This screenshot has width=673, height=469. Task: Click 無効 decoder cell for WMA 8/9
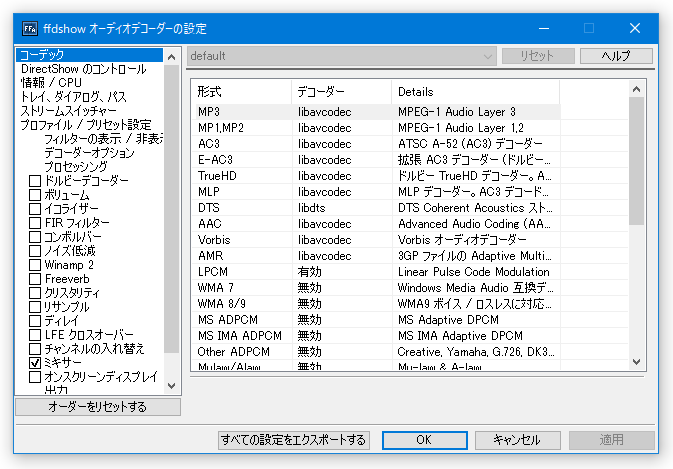click(309, 304)
